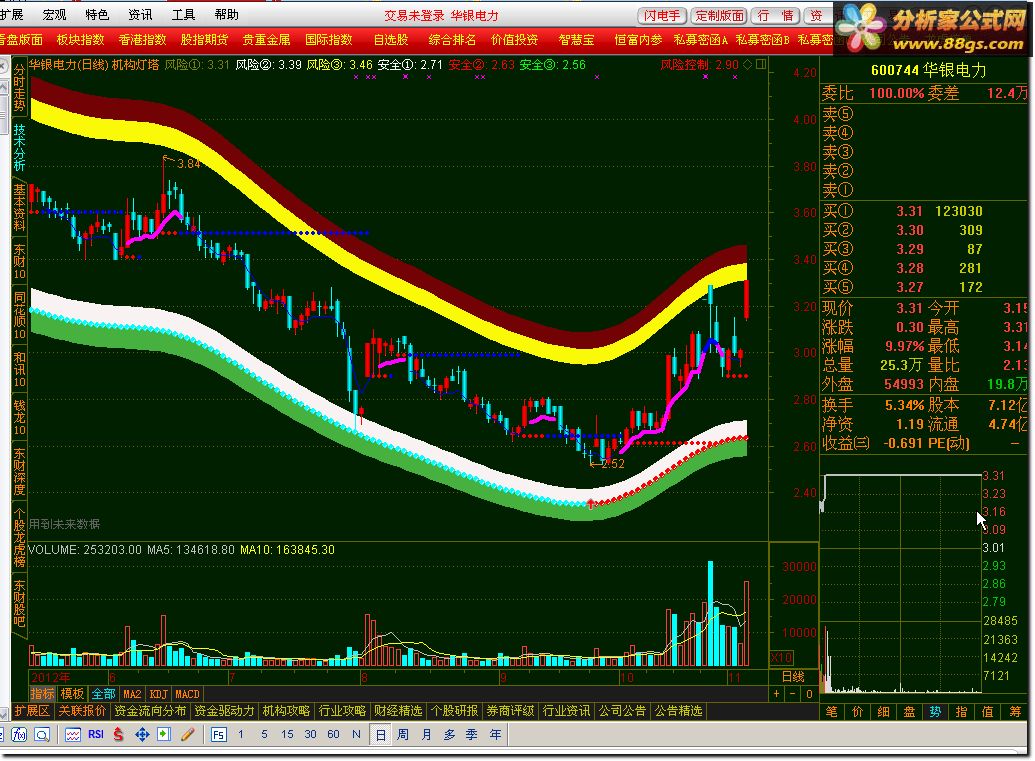Select the 笔 tab in quote panel
The width and height of the screenshot is (1035, 761).
(832, 711)
